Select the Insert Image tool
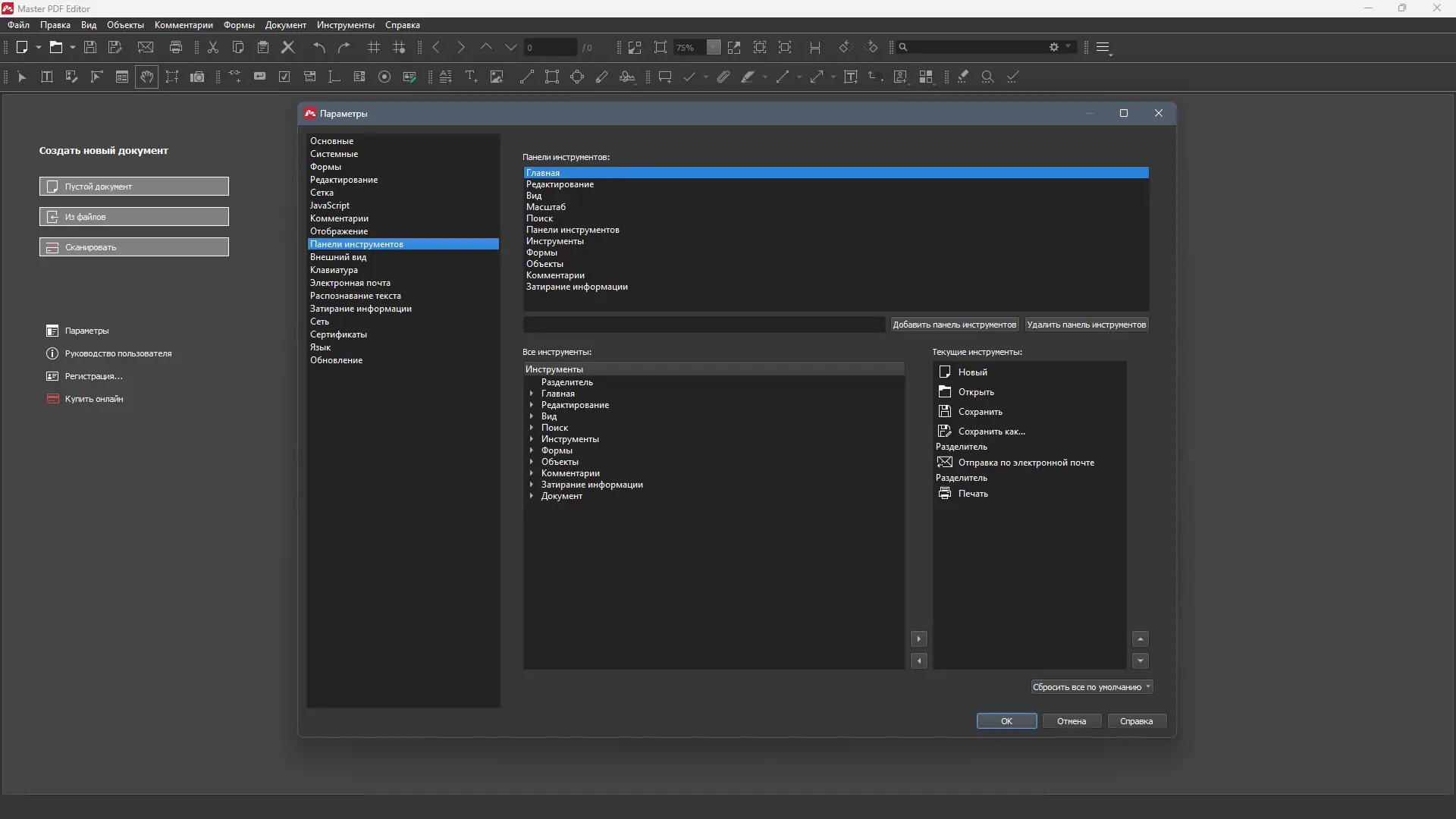Screen dimensions: 1456x819 point(497,77)
